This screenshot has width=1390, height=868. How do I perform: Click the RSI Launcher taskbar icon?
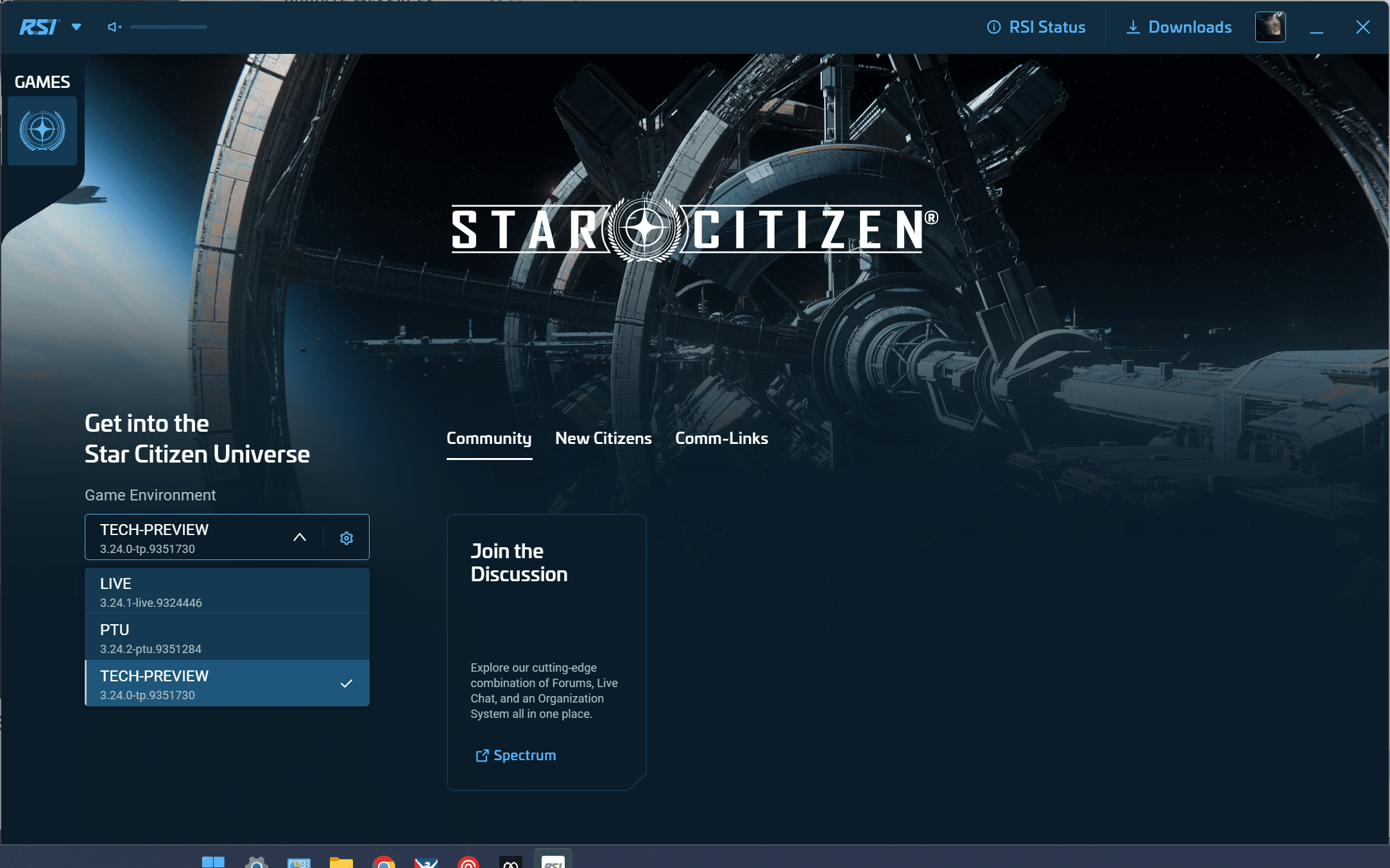[x=553, y=860]
